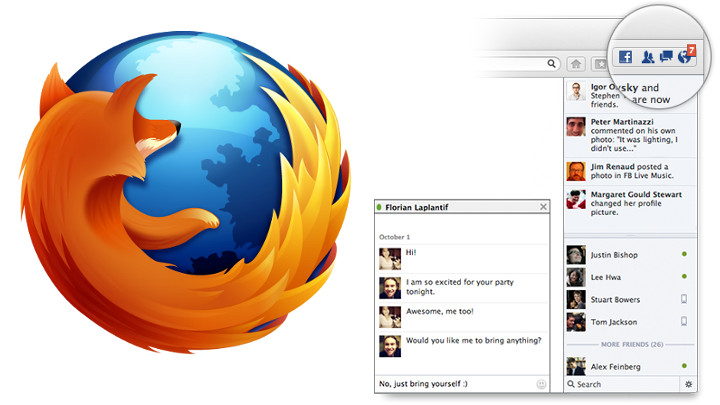Click Margaret Gould Stewart's avatar

[x=576, y=199]
